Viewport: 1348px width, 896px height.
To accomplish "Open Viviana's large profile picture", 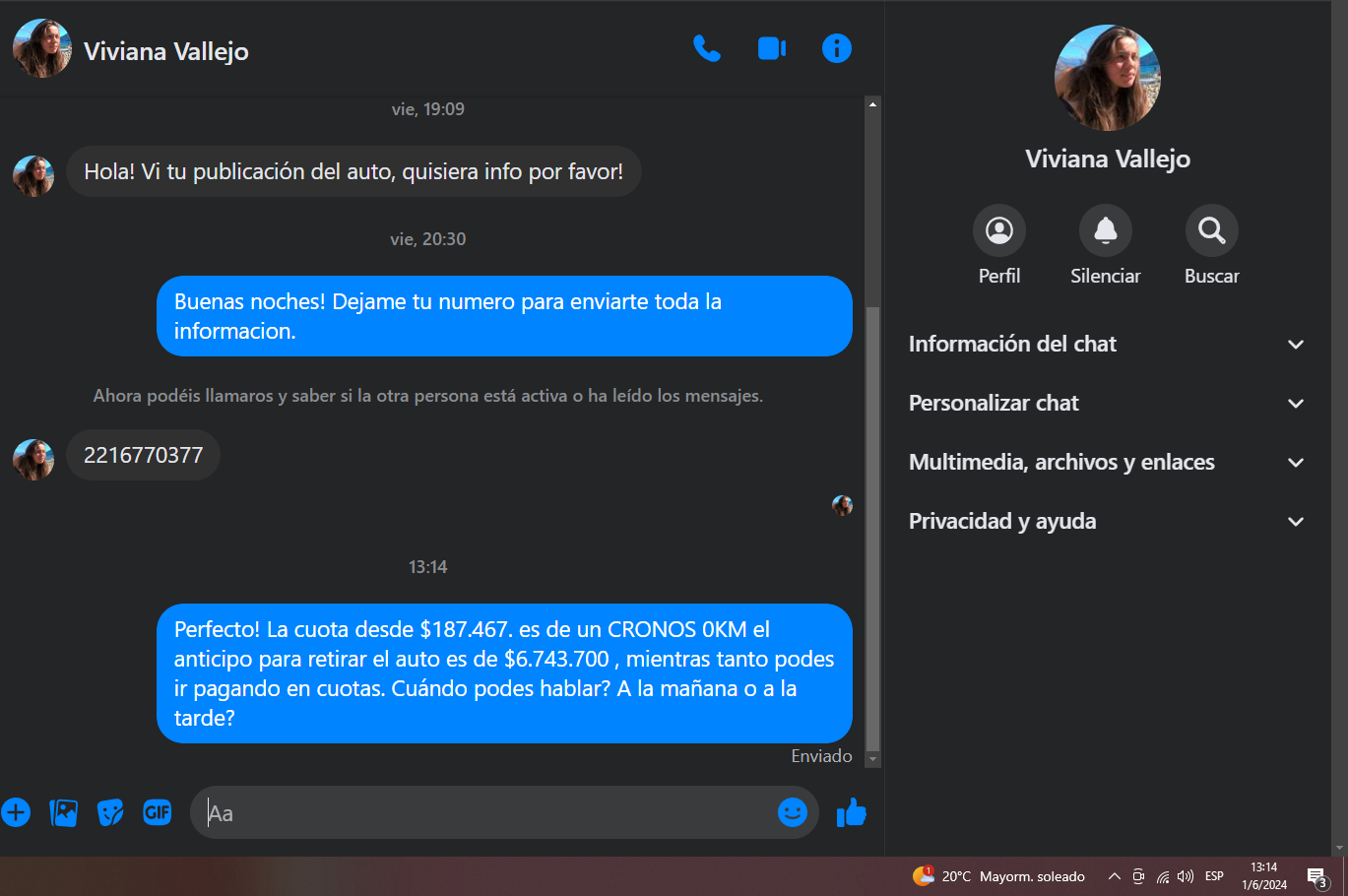I will [x=1108, y=78].
